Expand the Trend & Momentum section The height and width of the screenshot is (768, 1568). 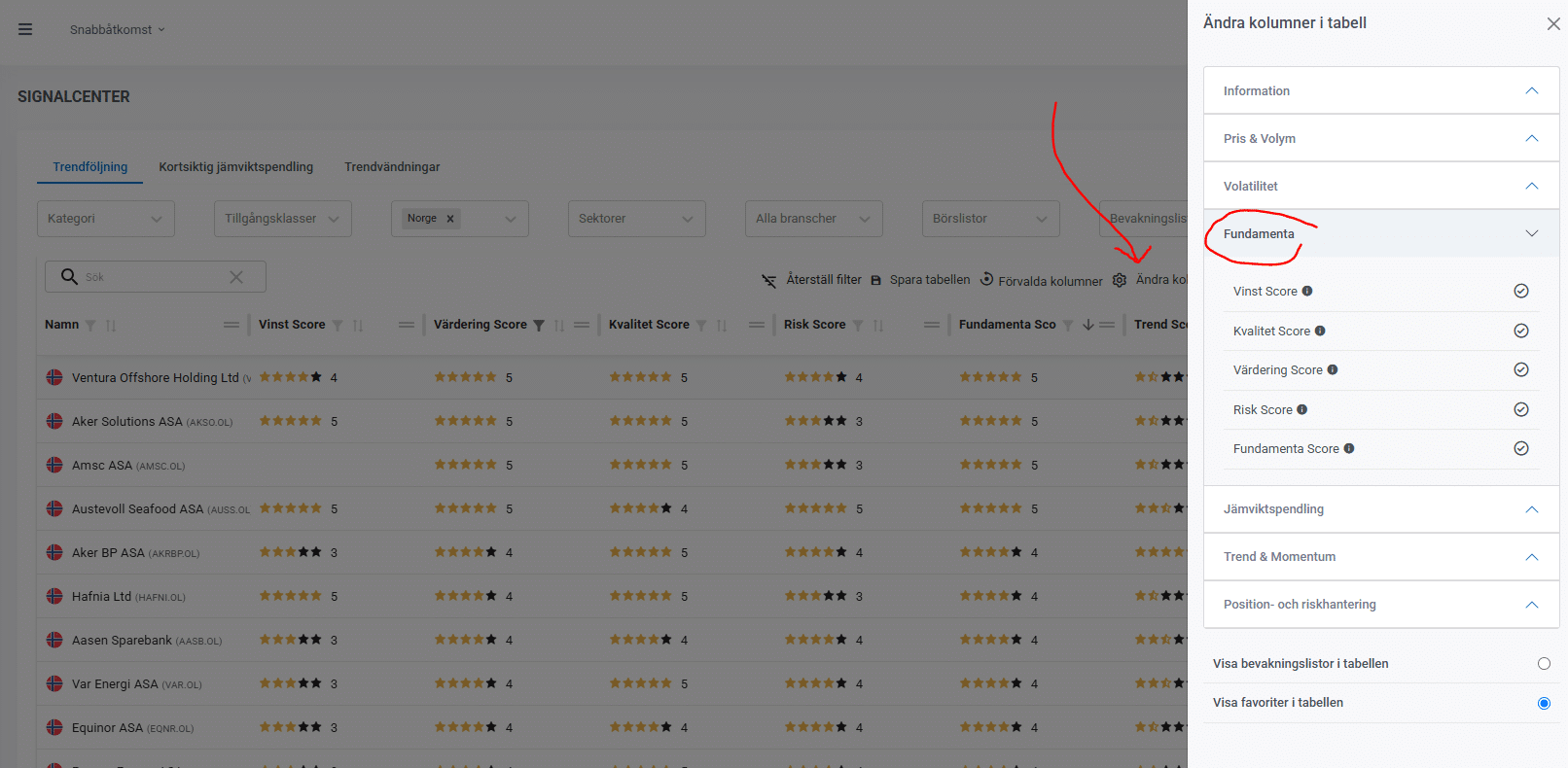(x=1380, y=557)
